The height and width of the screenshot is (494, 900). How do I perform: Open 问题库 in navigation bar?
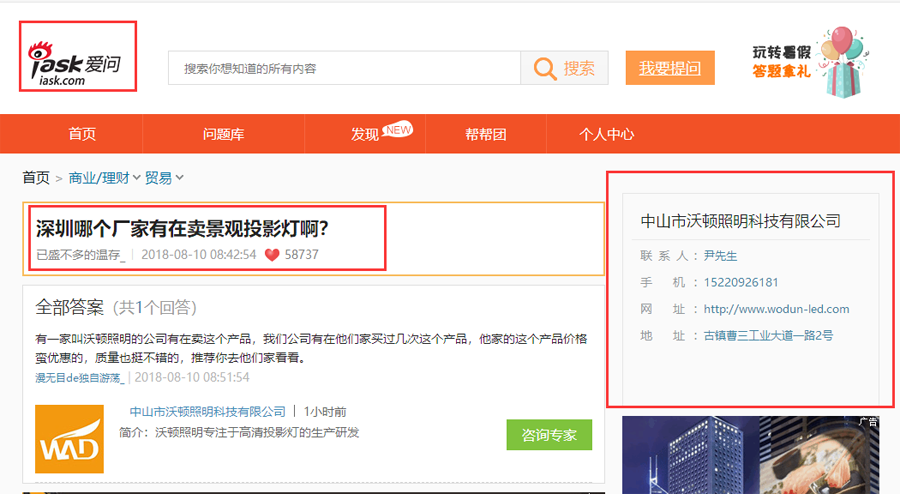pyautogui.click(x=223, y=134)
